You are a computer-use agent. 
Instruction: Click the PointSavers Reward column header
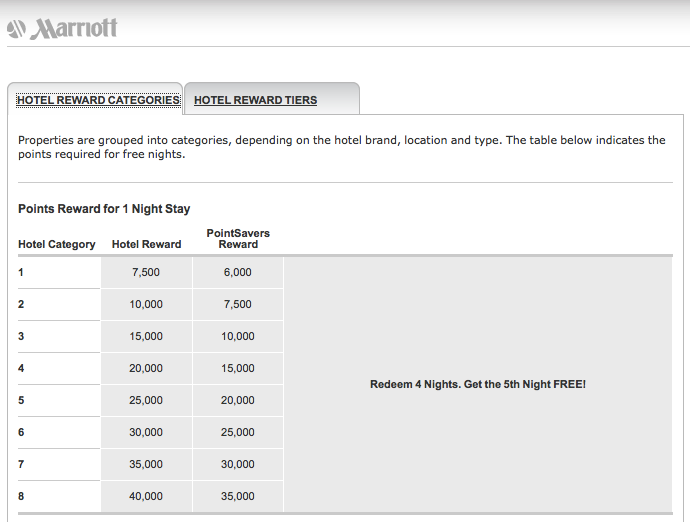[x=238, y=239]
